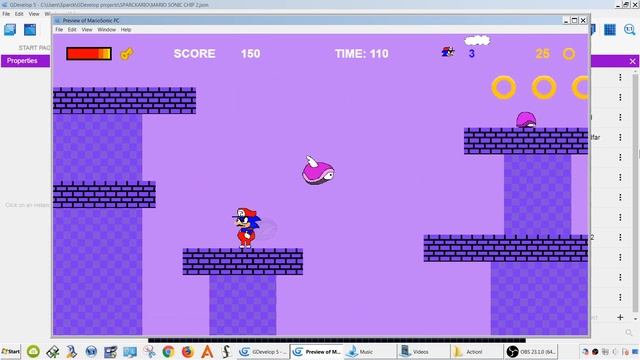Click the TIME: 110 text in game
Image resolution: width=640 pixels, height=360 pixels.
[362, 53]
